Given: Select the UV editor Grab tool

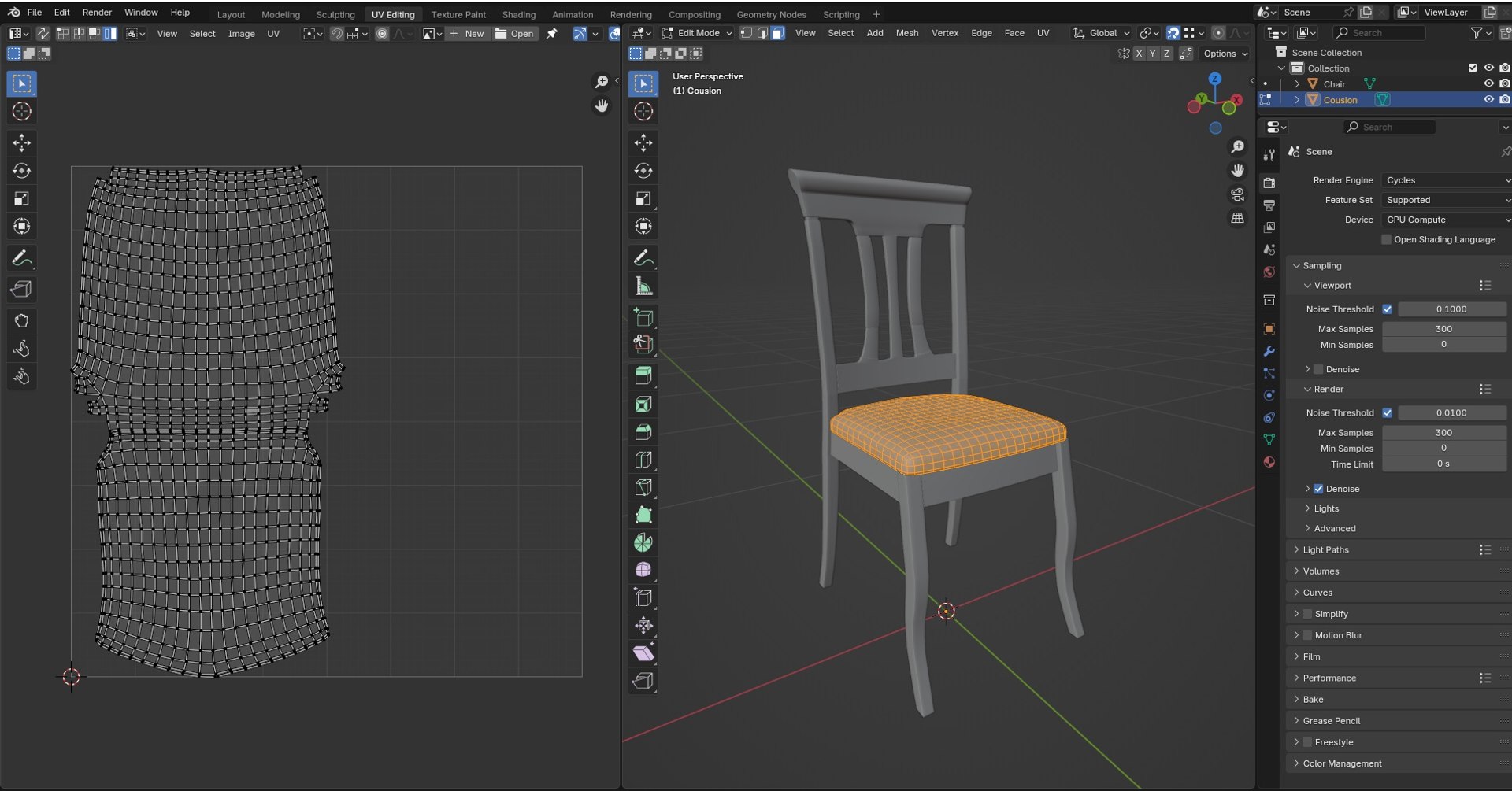Looking at the screenshot, I should point(21,320).
